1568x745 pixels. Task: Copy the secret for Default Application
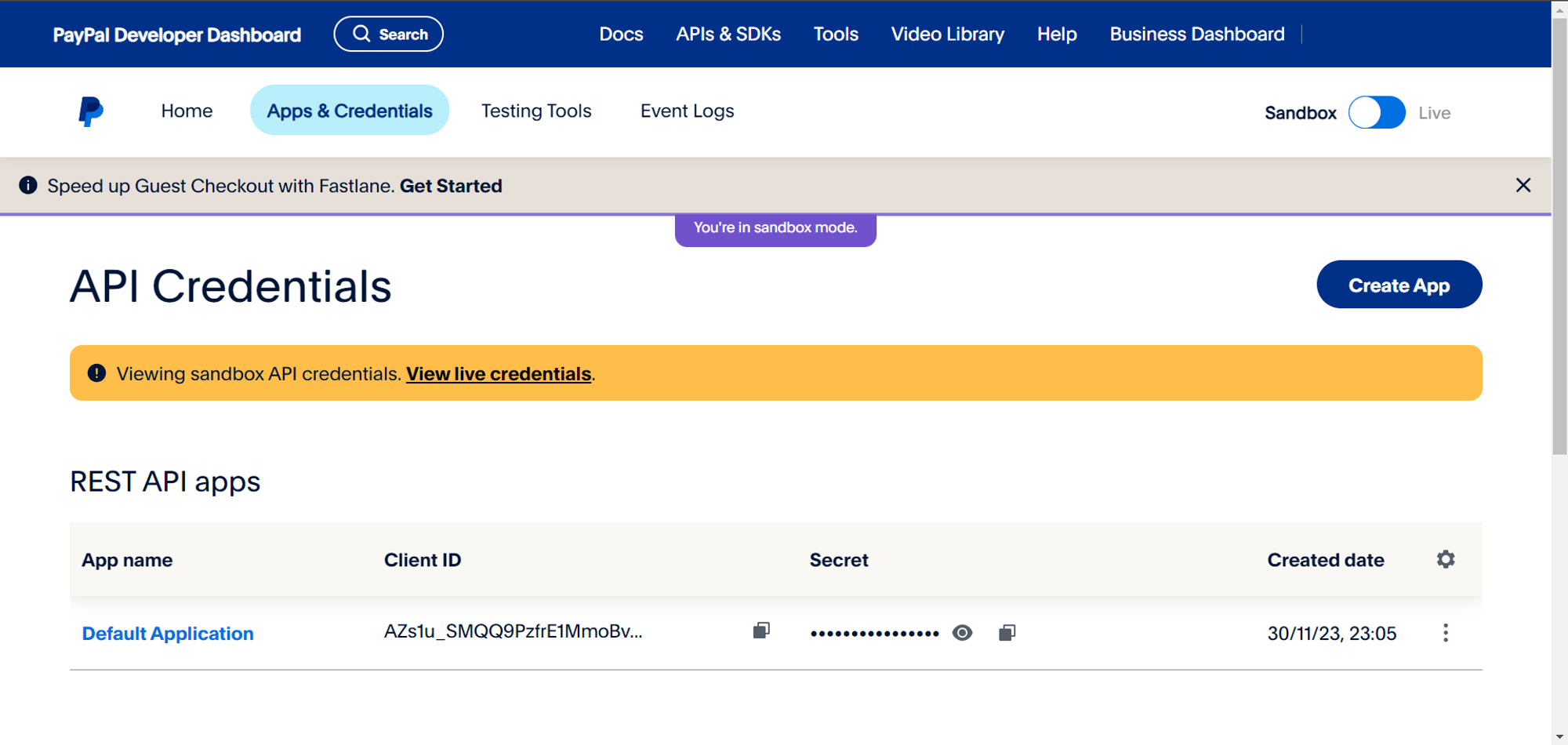(1007, 632)
